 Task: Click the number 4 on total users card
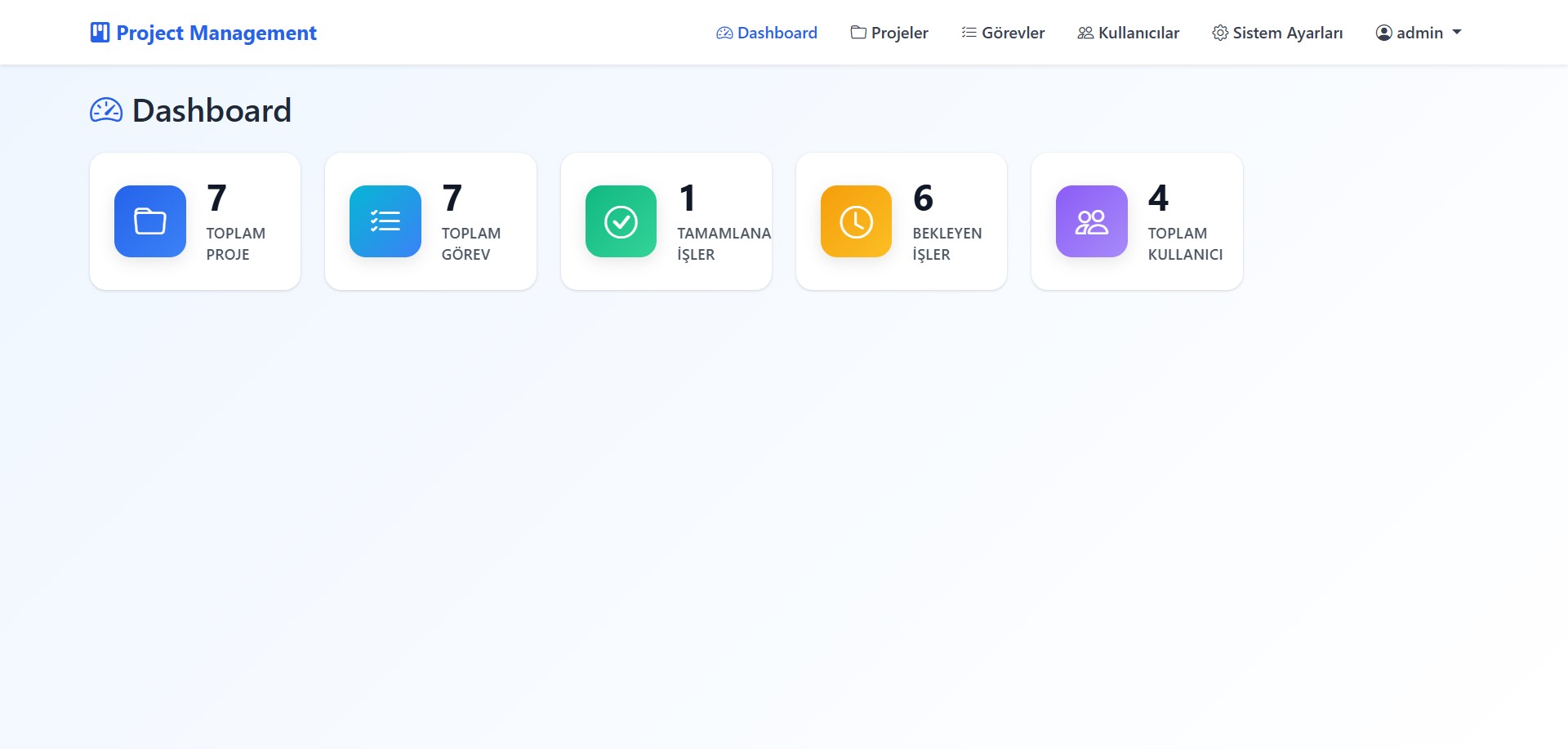(1158, 198)
